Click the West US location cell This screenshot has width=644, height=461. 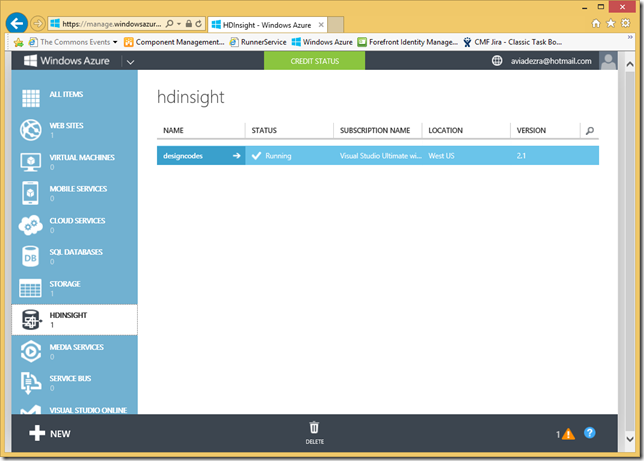click(466, 156)
